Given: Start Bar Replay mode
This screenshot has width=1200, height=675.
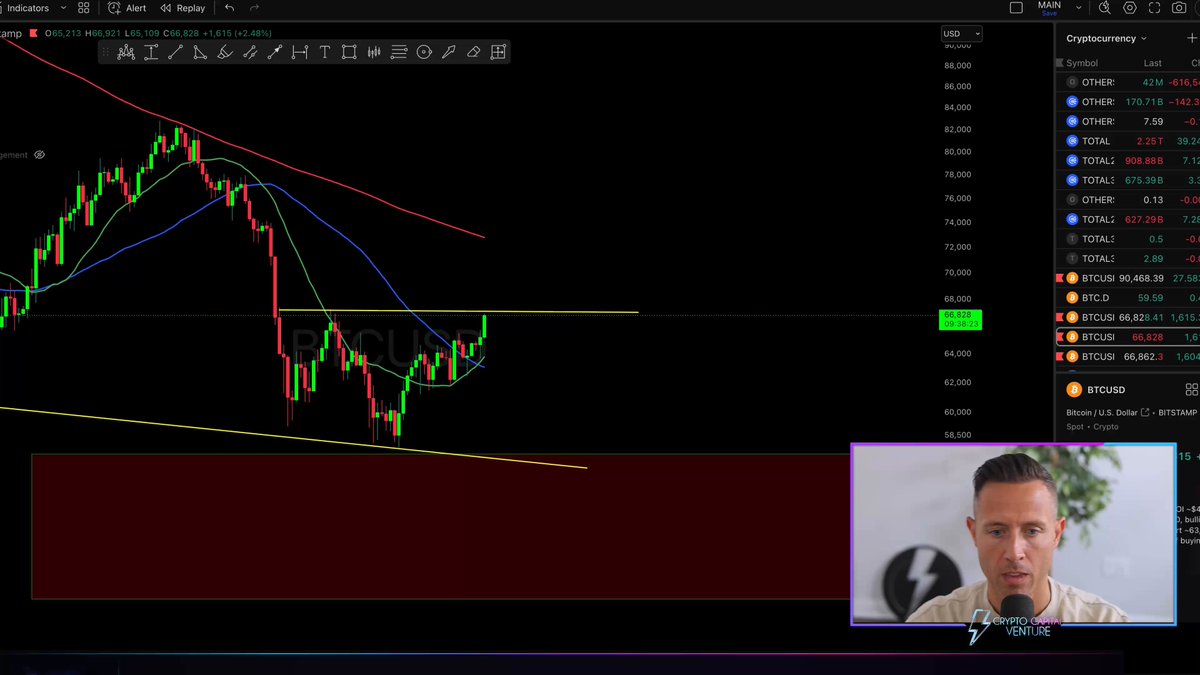Looking at the screenshot, I should pos(183,8).
